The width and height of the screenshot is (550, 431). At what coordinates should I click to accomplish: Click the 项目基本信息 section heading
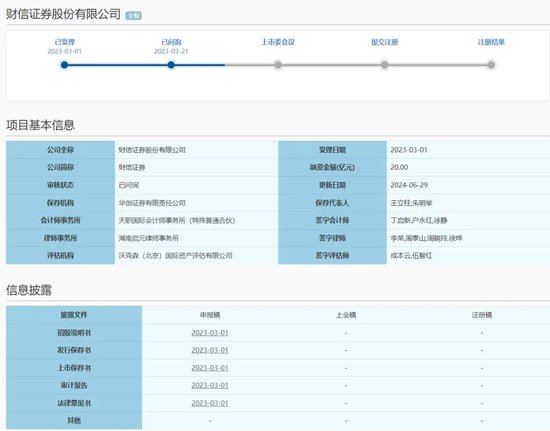pyautogui.click(x=40, y=125)
